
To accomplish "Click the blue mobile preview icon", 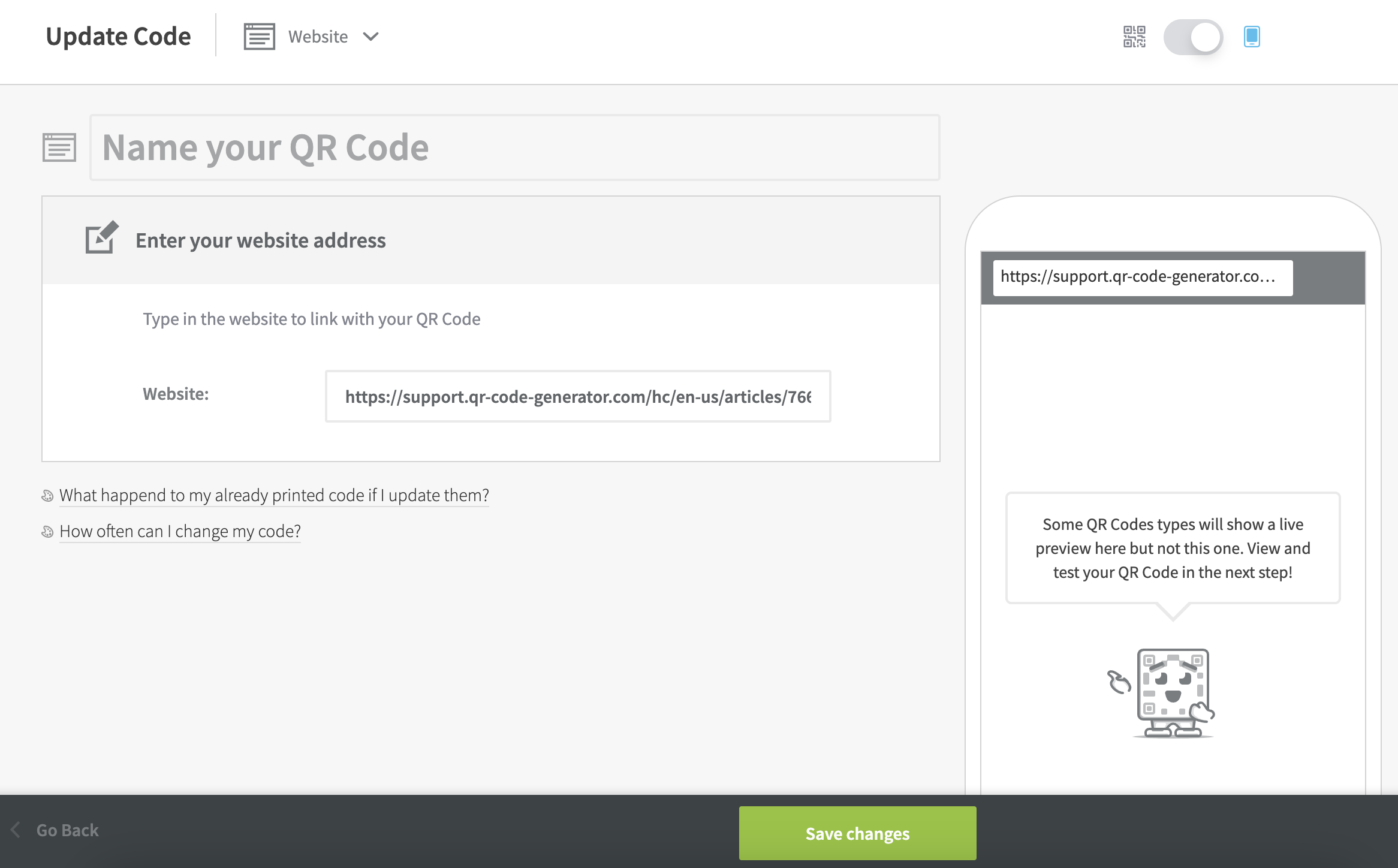I will (x=1252, y=37).
